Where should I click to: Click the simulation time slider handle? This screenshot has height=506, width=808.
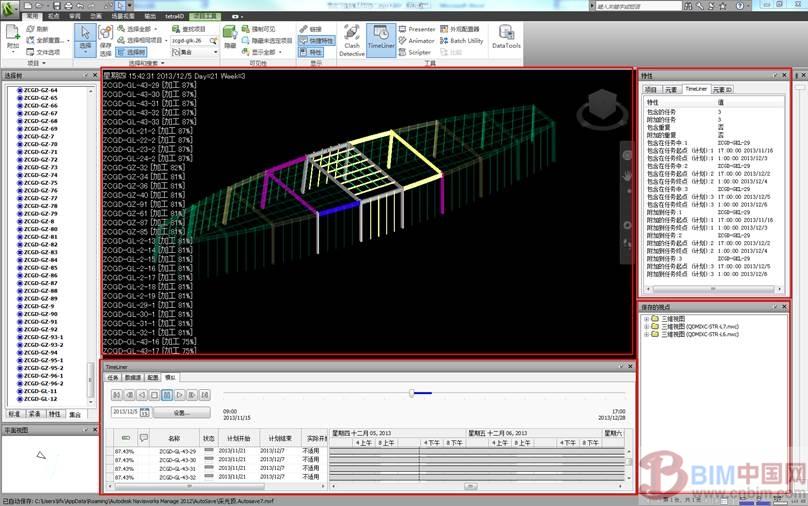coord(412,393)
